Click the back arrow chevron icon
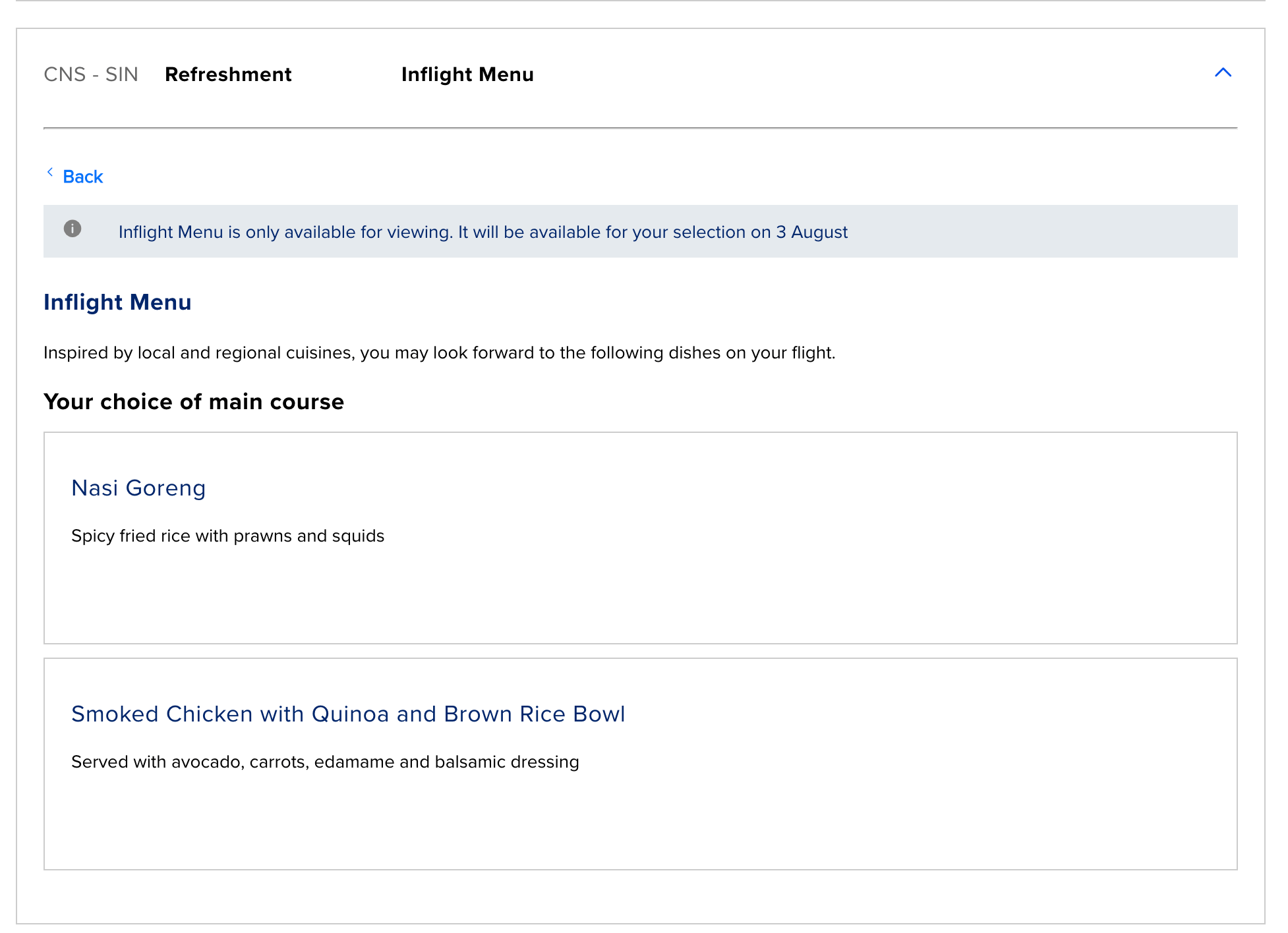 tap(50, 173)
